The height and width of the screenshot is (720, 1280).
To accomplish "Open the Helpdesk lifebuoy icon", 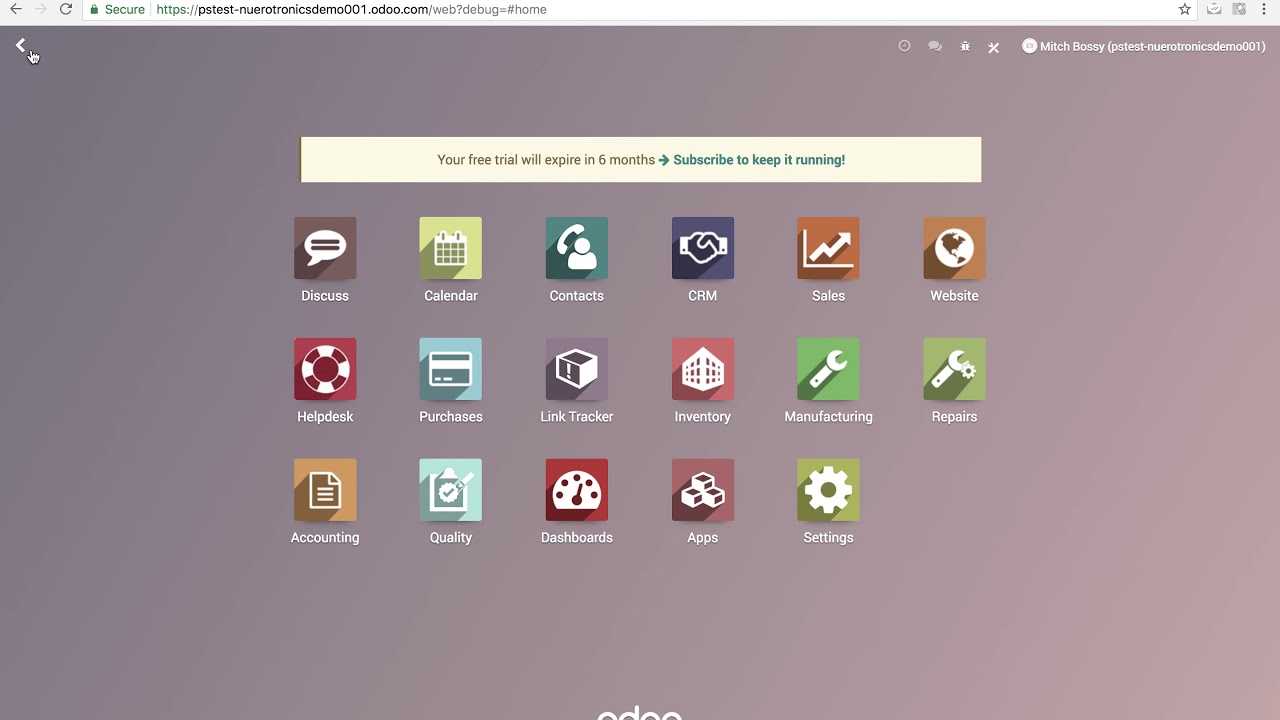I will coord(325,369).
